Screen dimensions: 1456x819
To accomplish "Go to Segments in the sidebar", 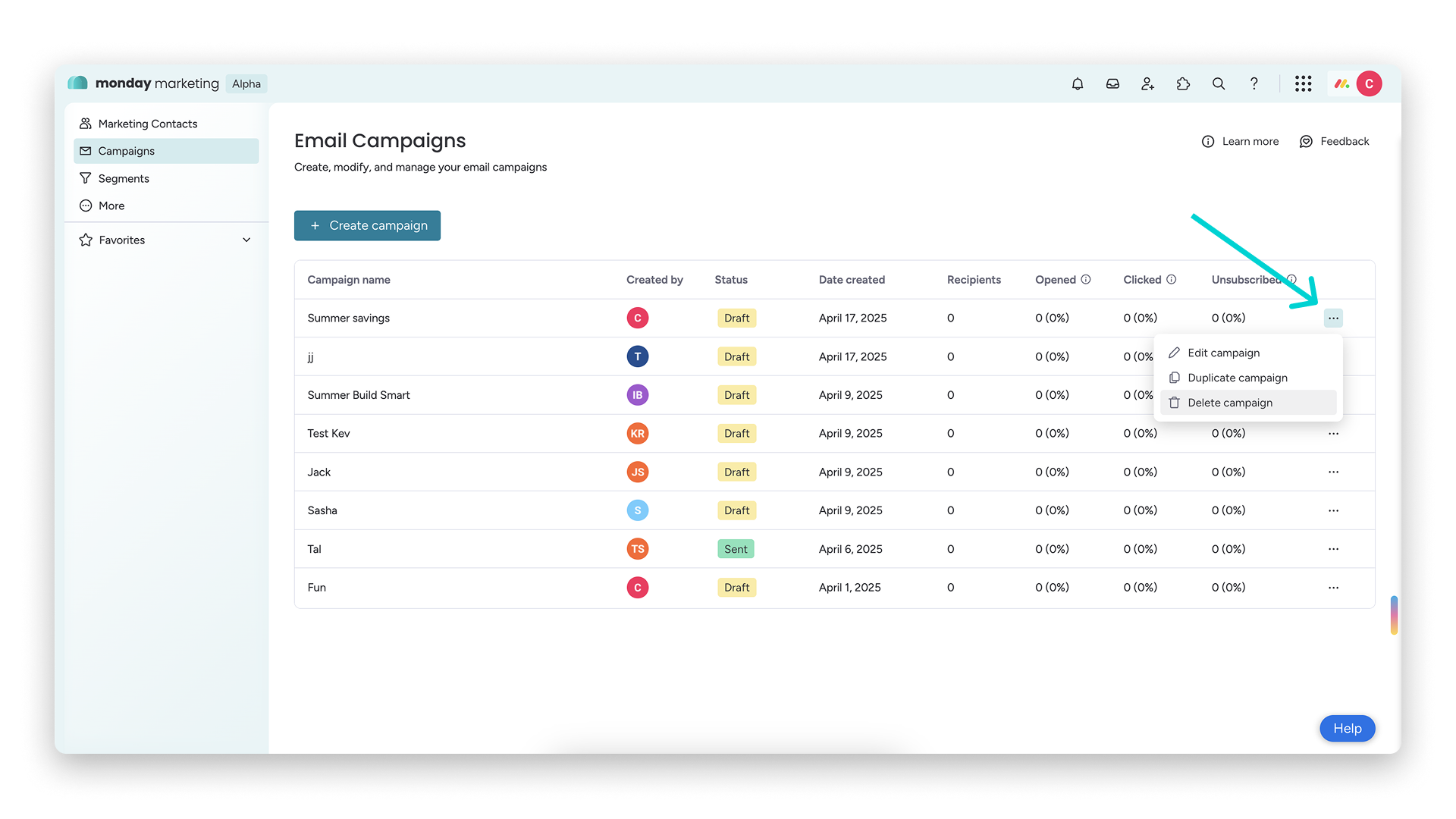I will point(166,178).
